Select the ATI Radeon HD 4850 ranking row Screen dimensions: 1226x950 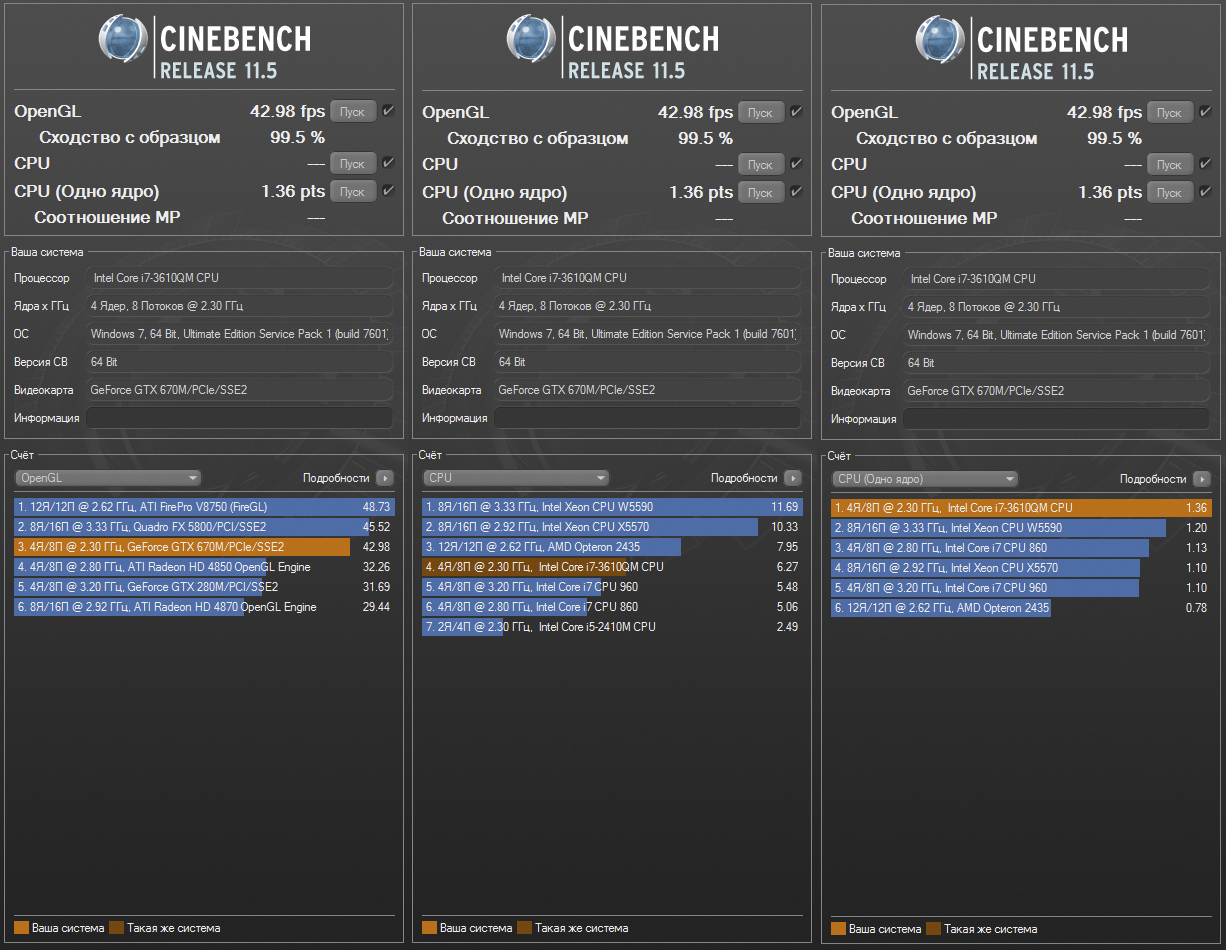click(204, 567)
